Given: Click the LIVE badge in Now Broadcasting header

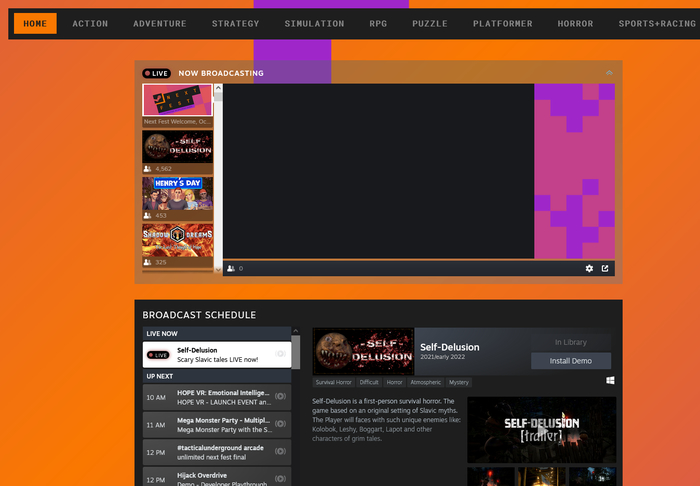Looking at the screenshot, I should [156, 73].
